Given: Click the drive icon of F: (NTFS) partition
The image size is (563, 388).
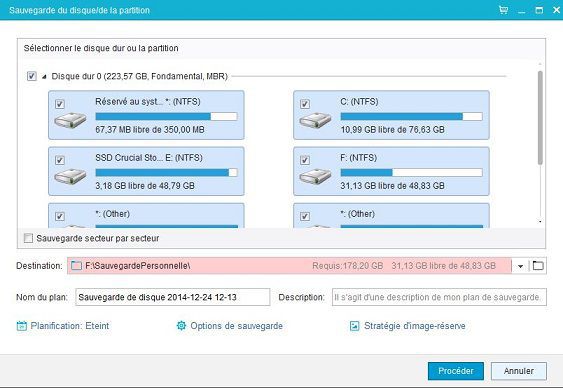Looking at the screenshot, I should (315, 176).
